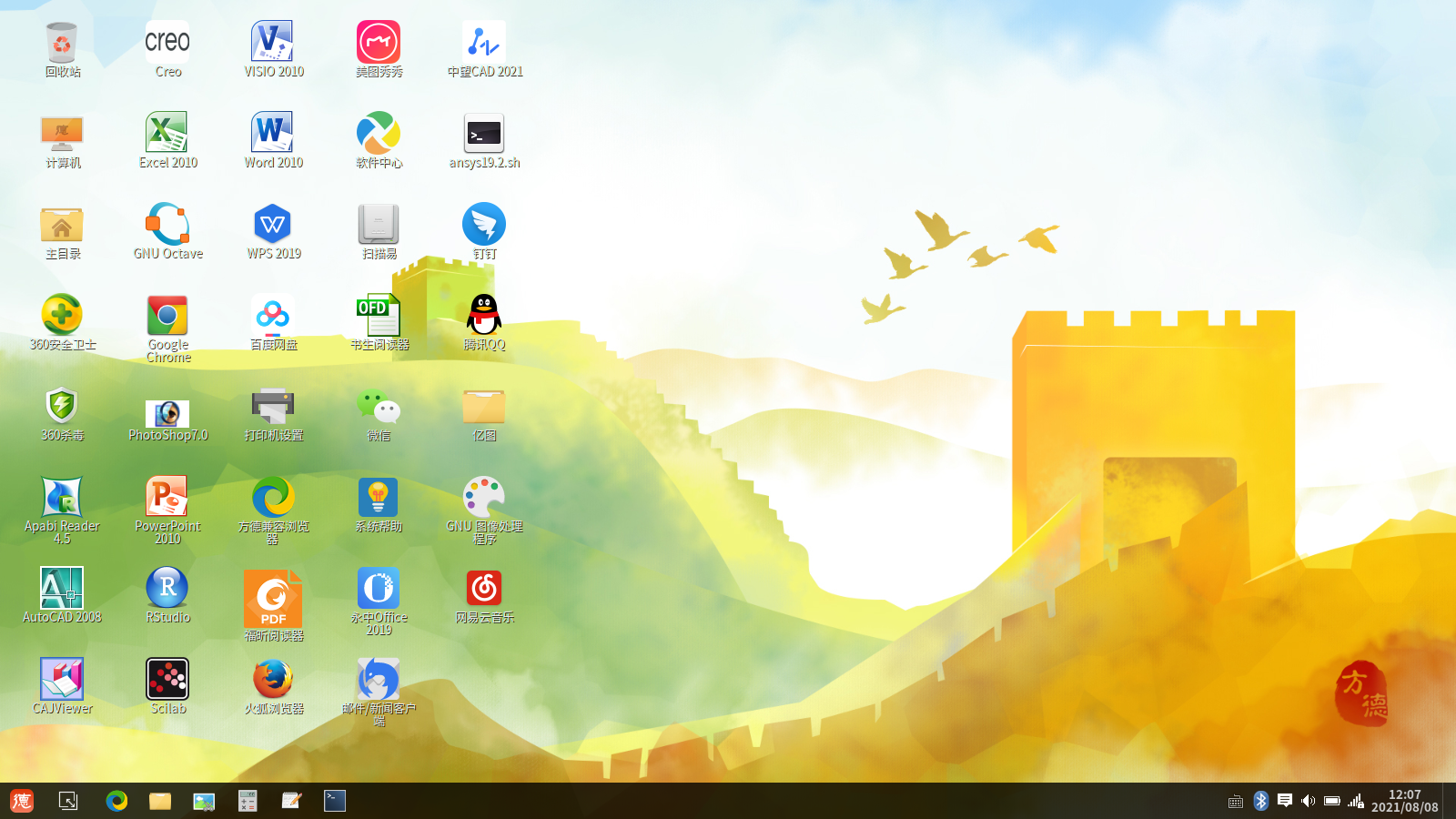Launch 美图秀秀 photo app icon

click(x=379, y=43)
